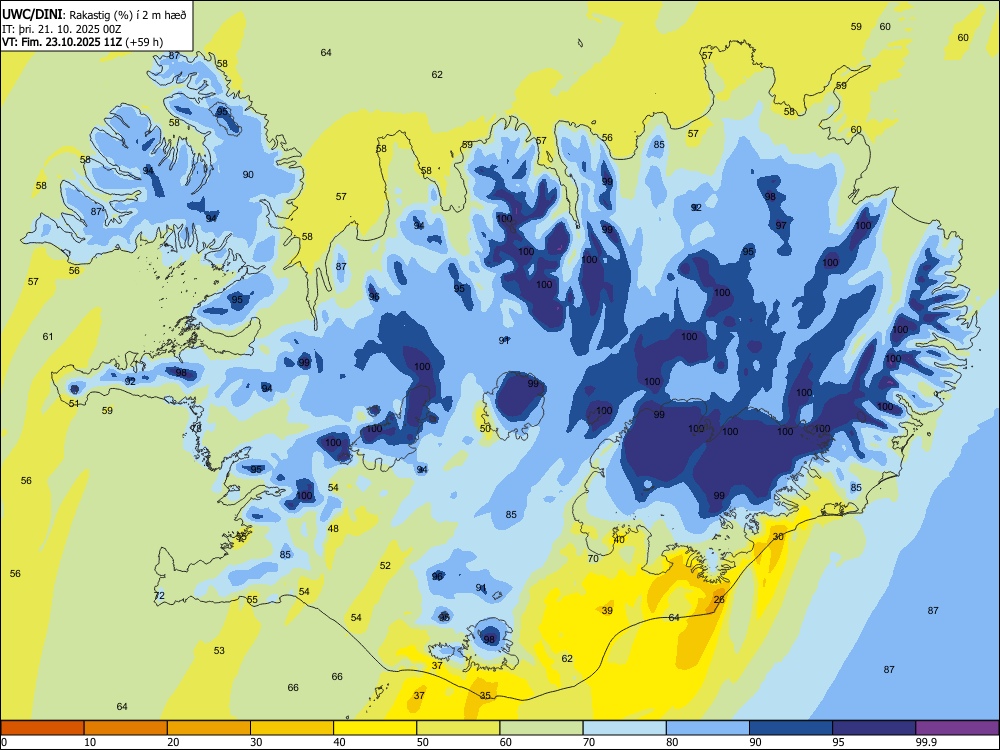Click the '53' humidity value on the map

[x=219, y=651]
